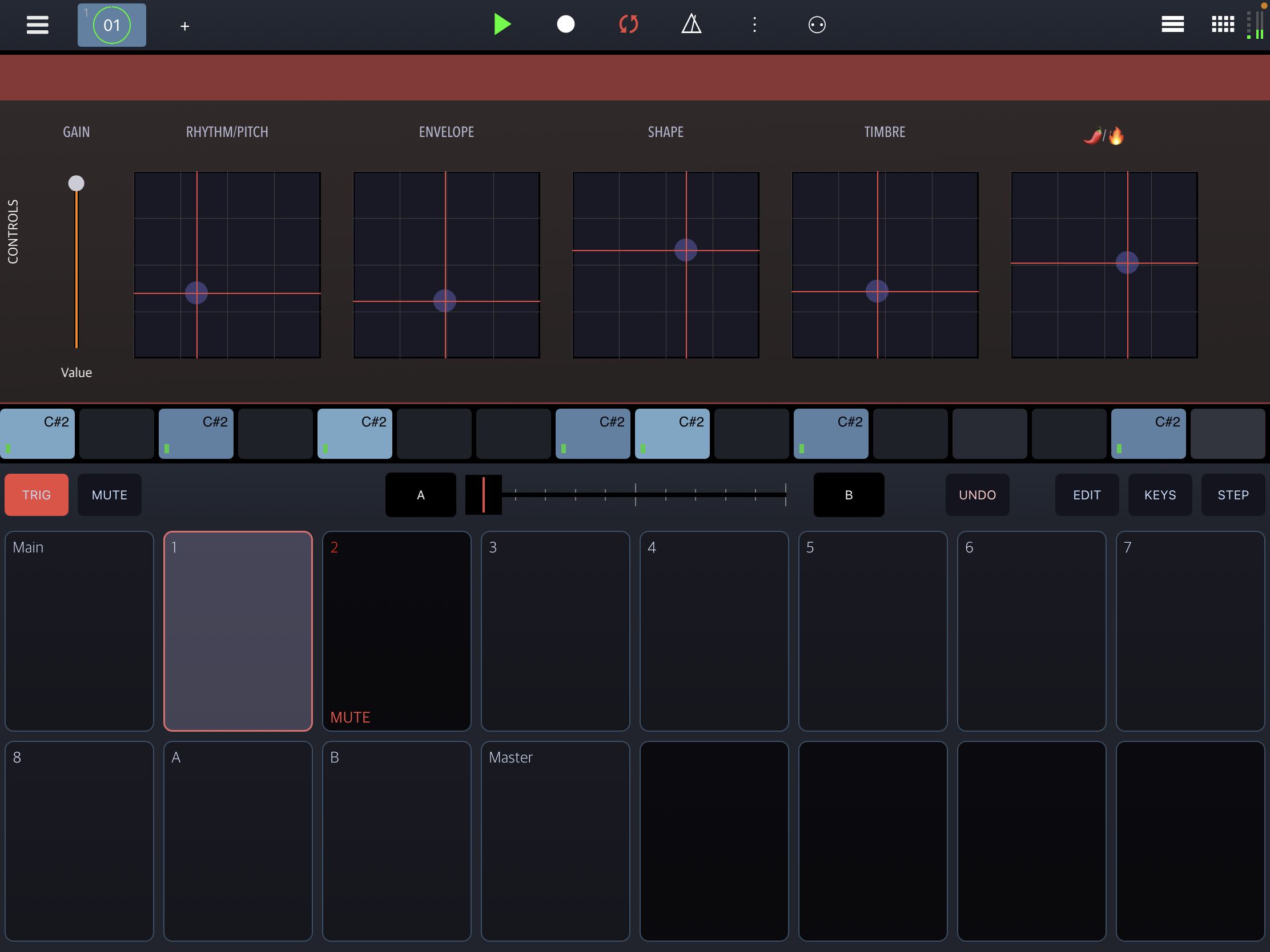Screen dimensions: 1270x952
Task: Open the KEYS tab
Action: tap(1160, 495)
